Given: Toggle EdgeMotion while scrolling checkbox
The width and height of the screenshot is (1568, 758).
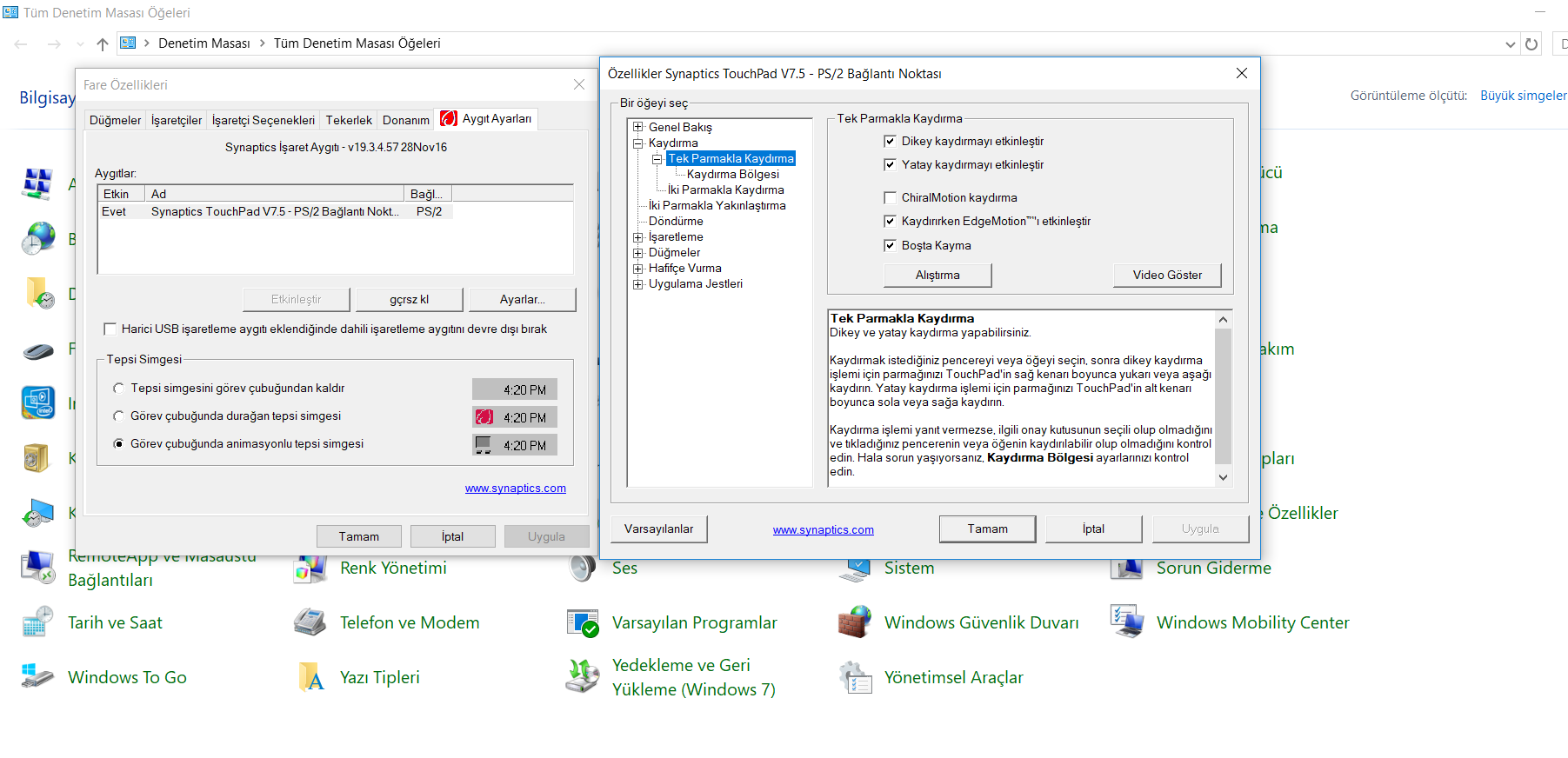Looking at the screenshot, I should 890,221.
